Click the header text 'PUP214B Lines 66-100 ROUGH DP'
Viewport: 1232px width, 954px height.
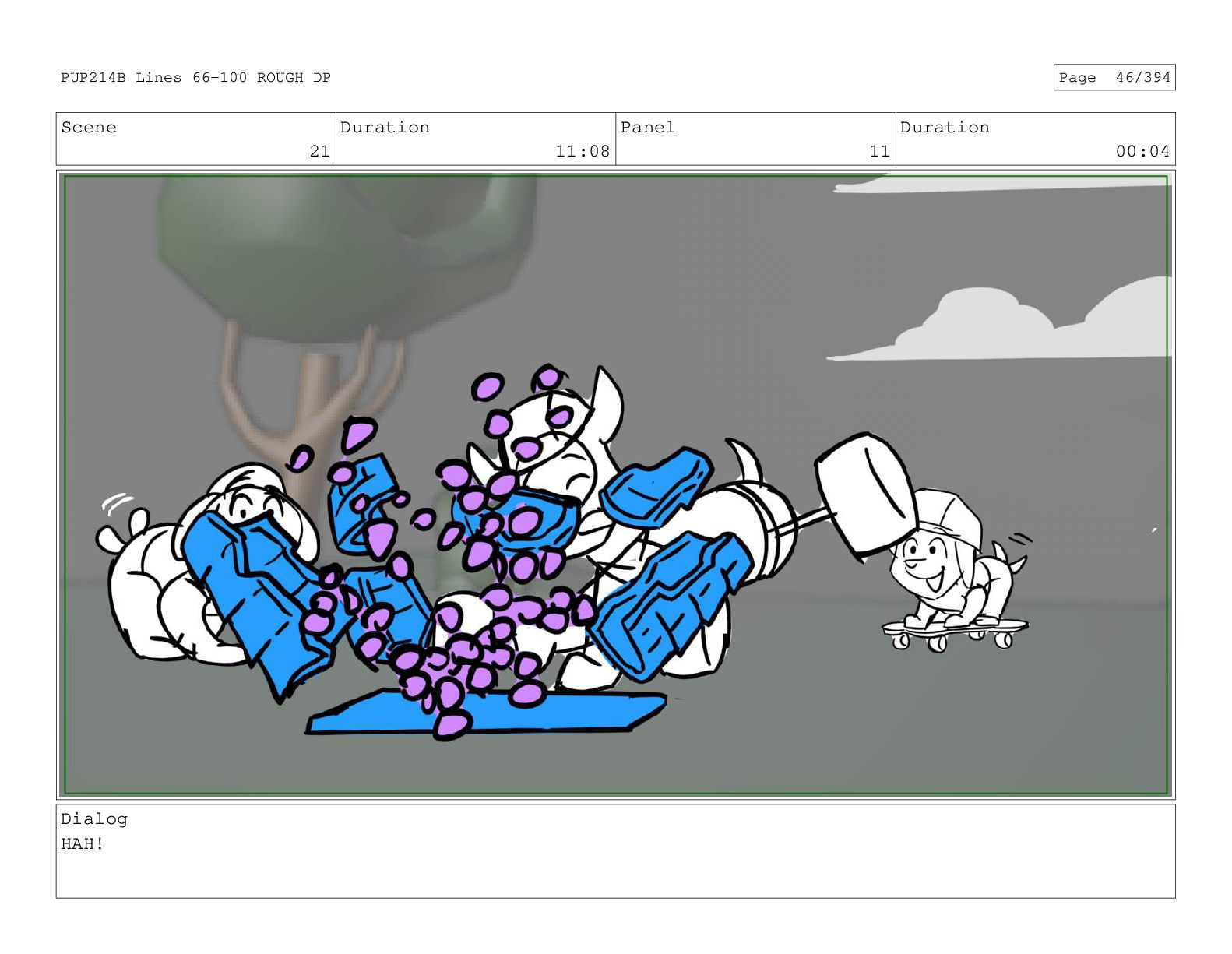[x=195, y=77]
